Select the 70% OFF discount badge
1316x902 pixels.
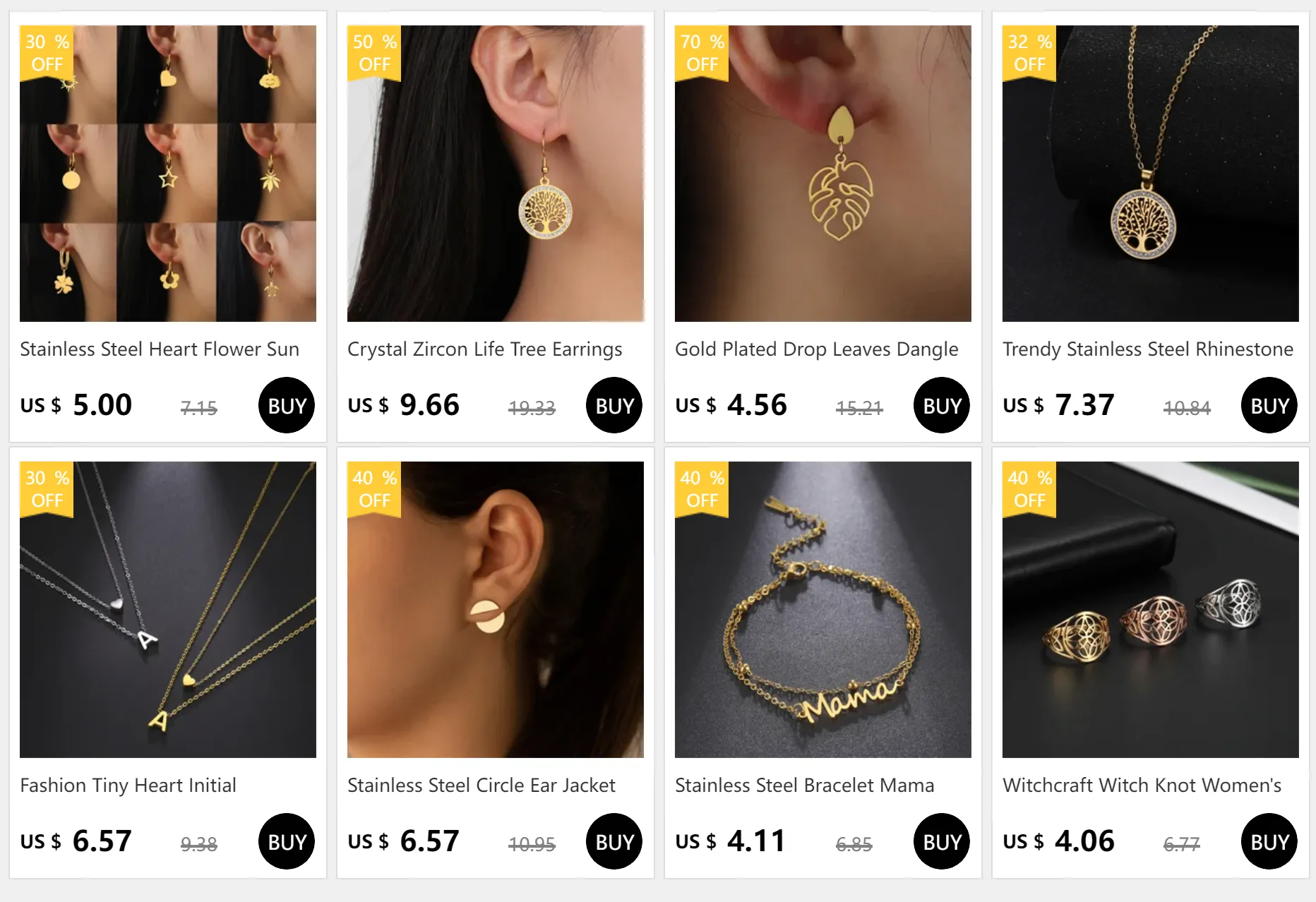[x=702, y=53]
